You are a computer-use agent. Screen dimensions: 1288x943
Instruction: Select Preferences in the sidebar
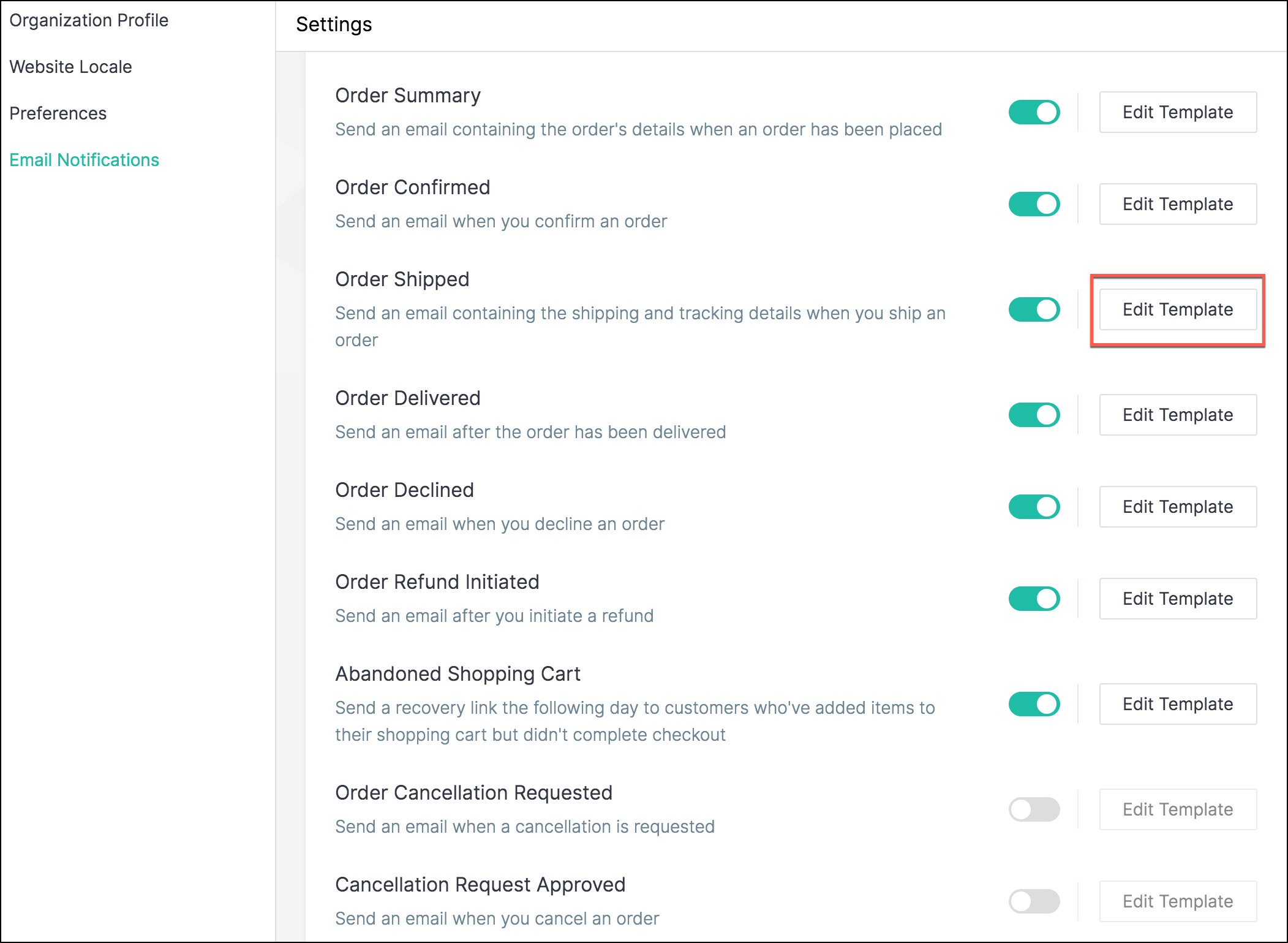(58, 114)
